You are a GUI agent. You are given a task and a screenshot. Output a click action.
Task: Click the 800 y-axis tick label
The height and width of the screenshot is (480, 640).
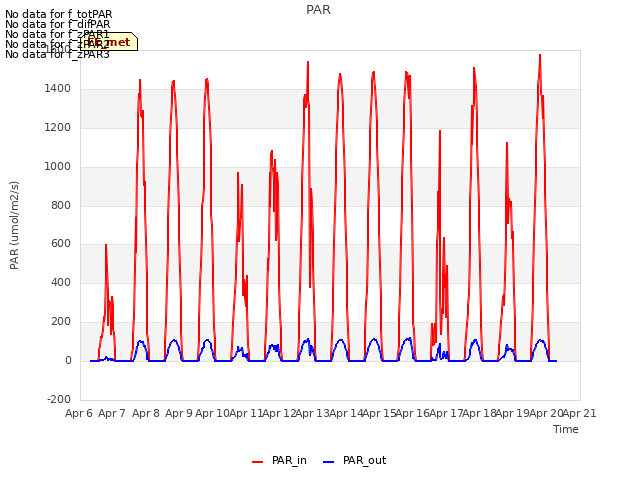(x=61, y=205)
